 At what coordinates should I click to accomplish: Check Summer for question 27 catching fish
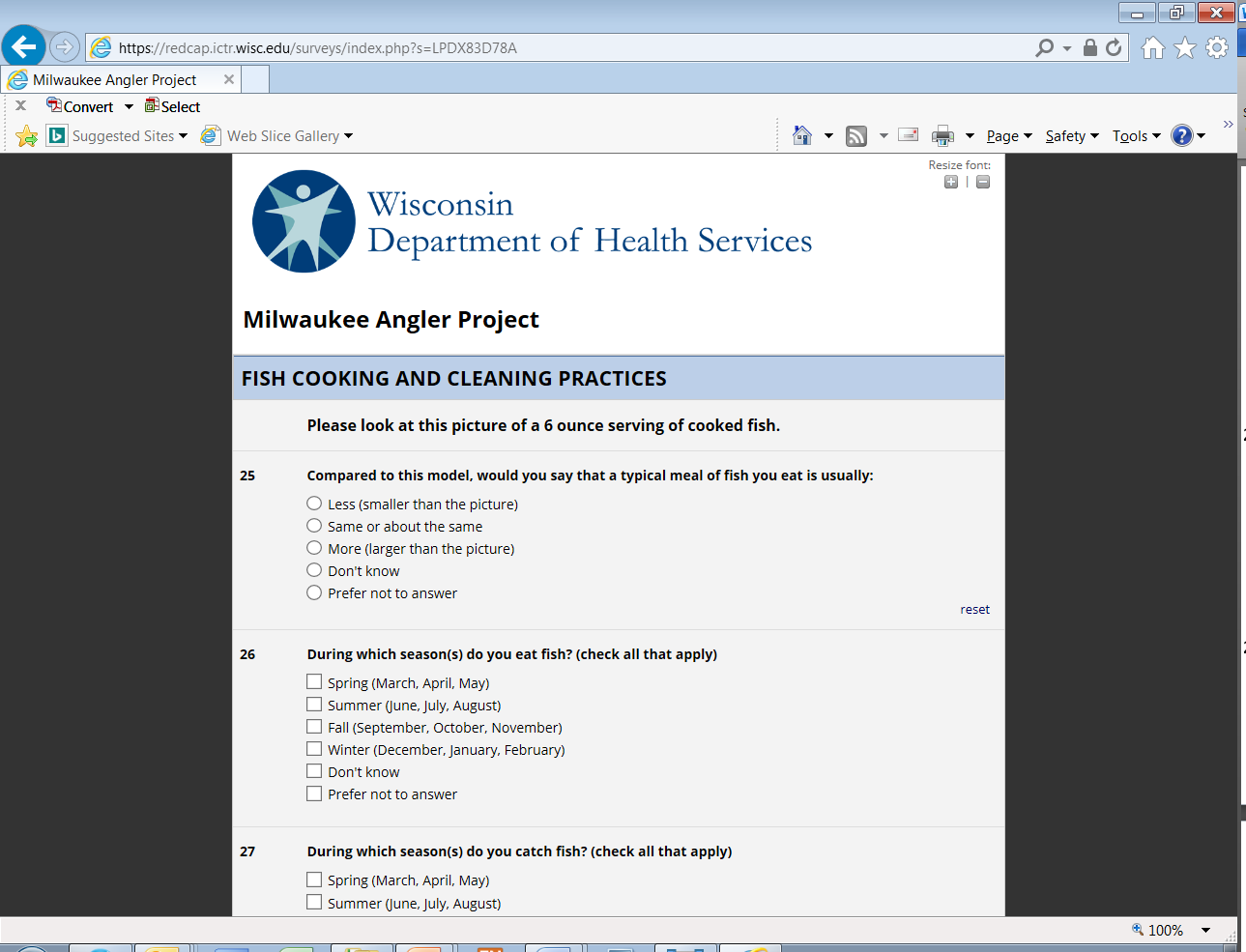tap(314, 902)
